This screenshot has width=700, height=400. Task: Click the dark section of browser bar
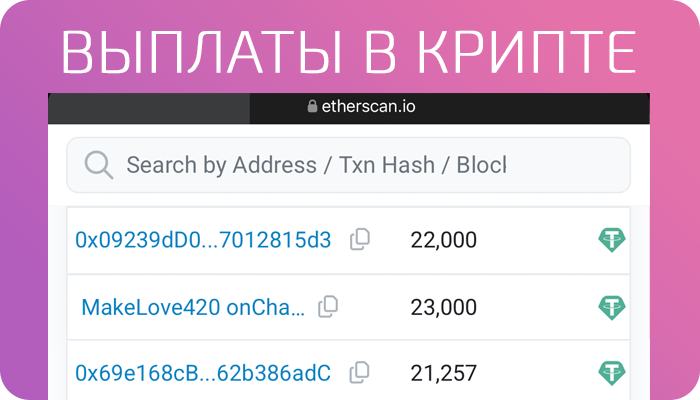148,108
